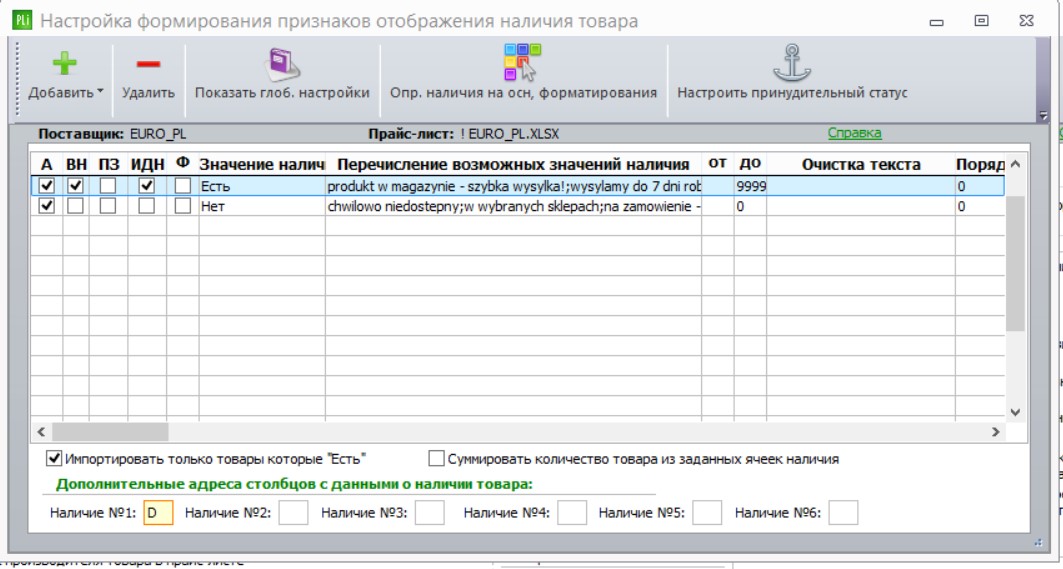
Task: Click the window resize grip at bottom corner
Action: [1039, 542]
